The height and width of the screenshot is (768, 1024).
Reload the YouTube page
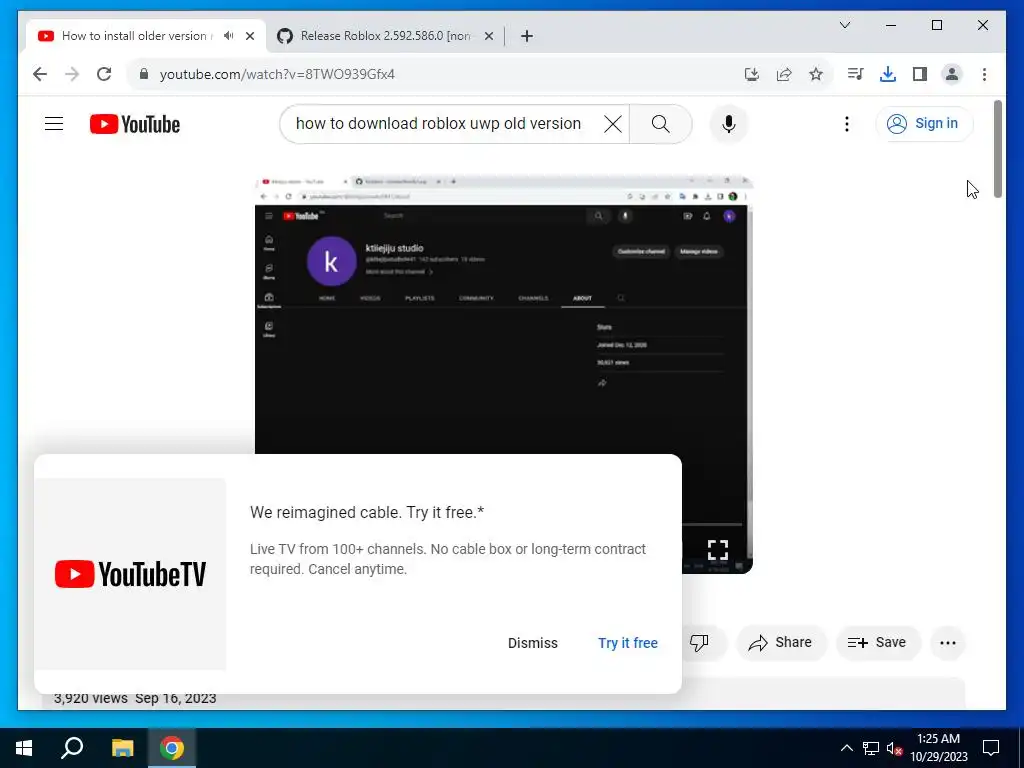(104, 74)
